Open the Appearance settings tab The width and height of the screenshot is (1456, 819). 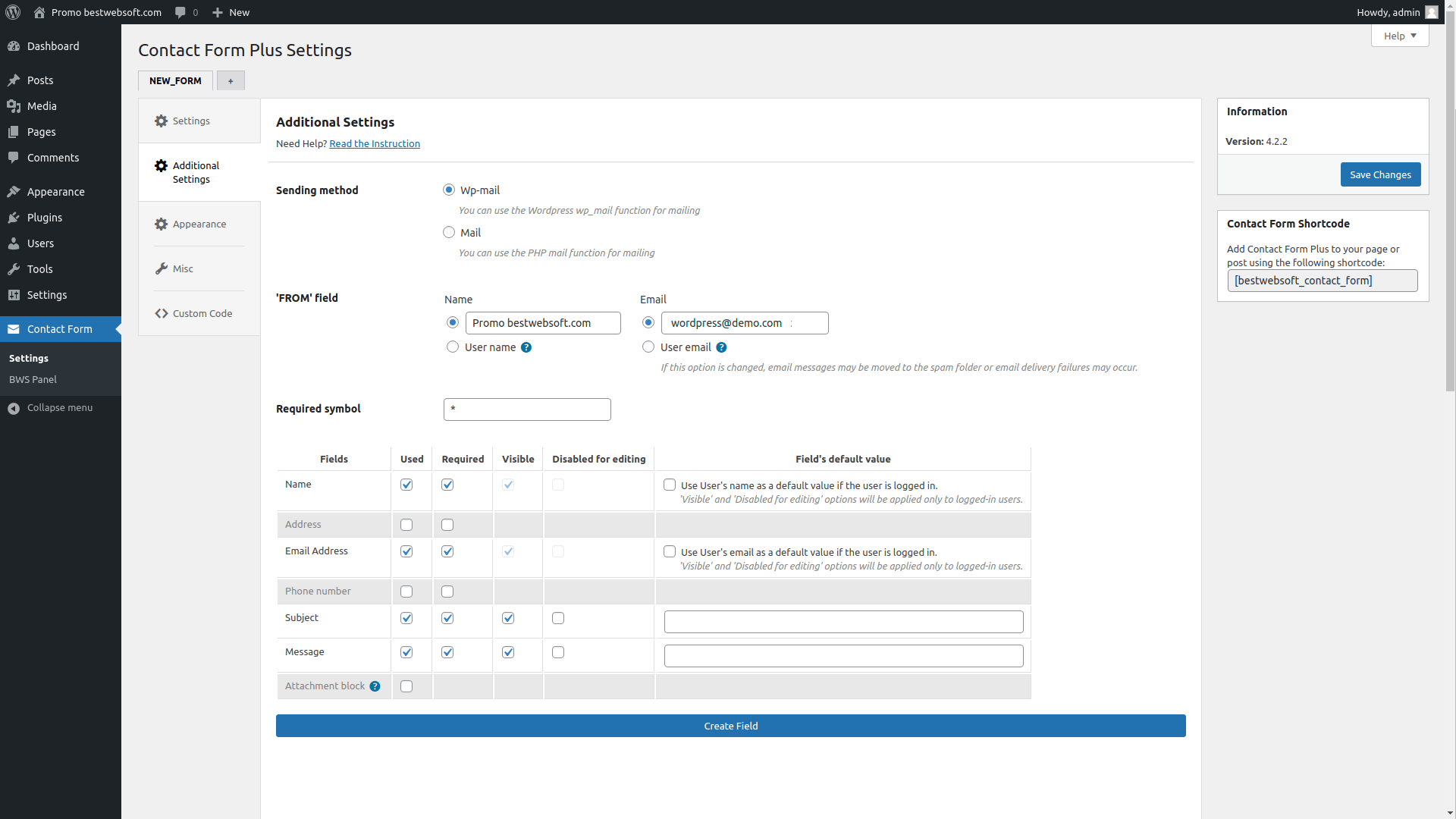point(199,224)
